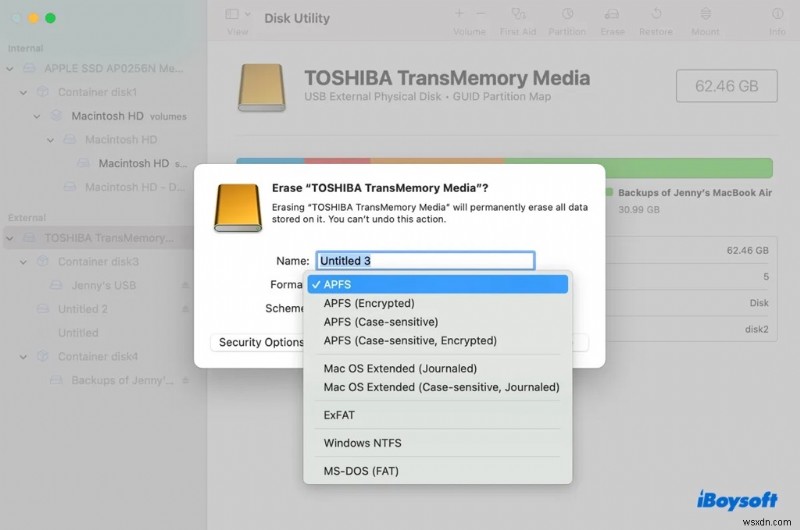Image resolution: width=800 pixels, height=530 pixels.
Task: Click the drive icon in erase dialog
Action: [x=238, y=208]
